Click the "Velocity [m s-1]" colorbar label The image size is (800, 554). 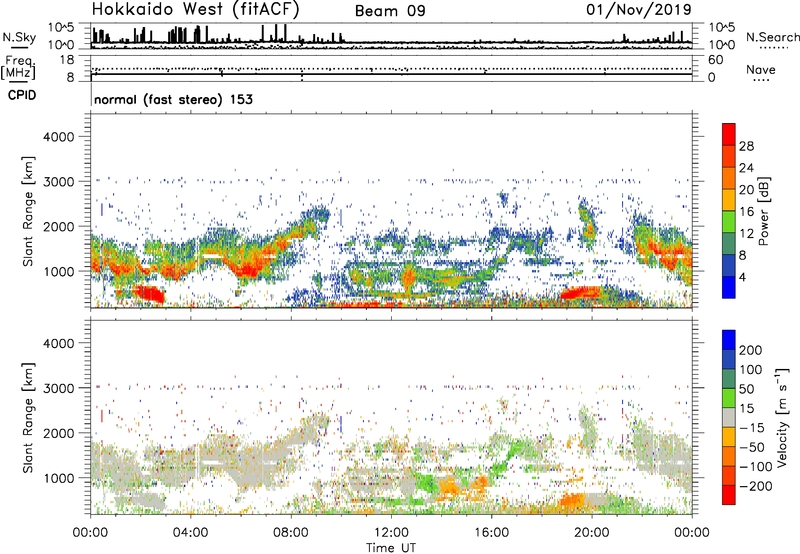(781, 417)
